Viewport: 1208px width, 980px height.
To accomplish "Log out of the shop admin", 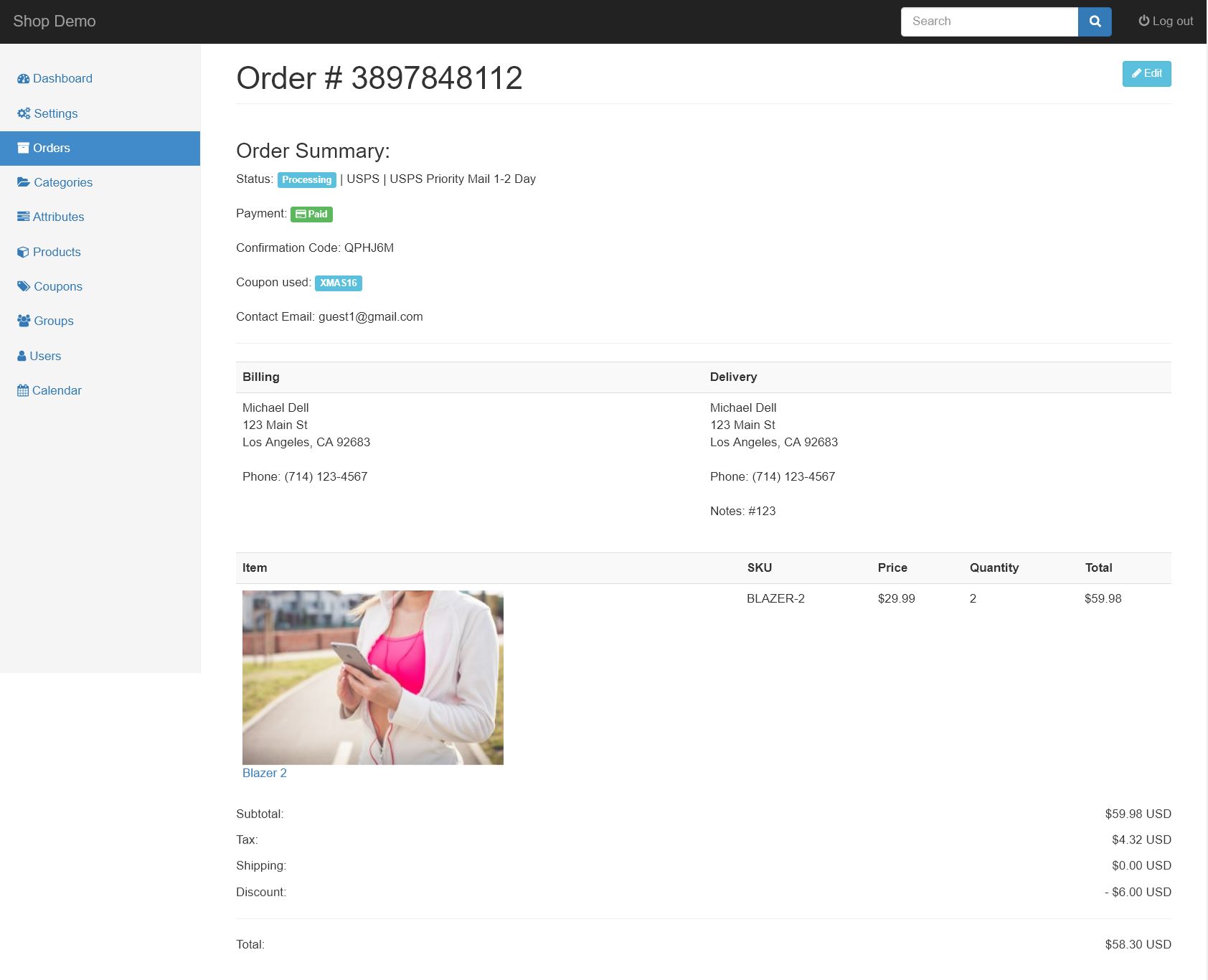I will (1166, 22).
